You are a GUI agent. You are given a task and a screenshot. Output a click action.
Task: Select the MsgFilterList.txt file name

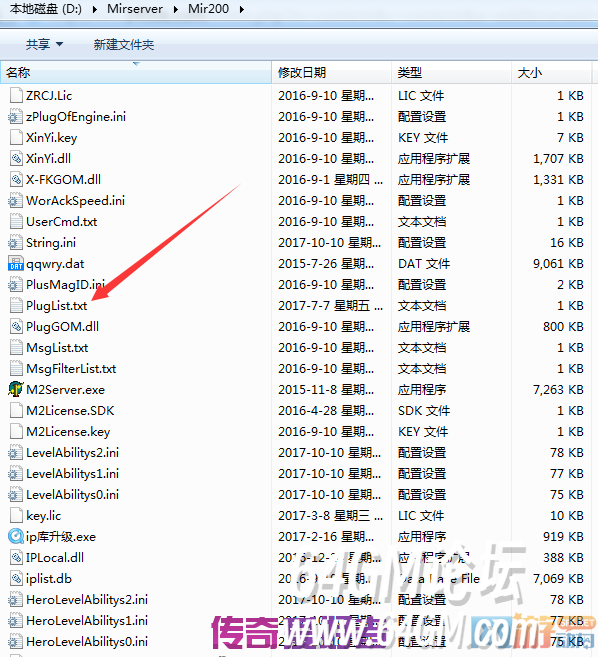[x=71, y=369]
